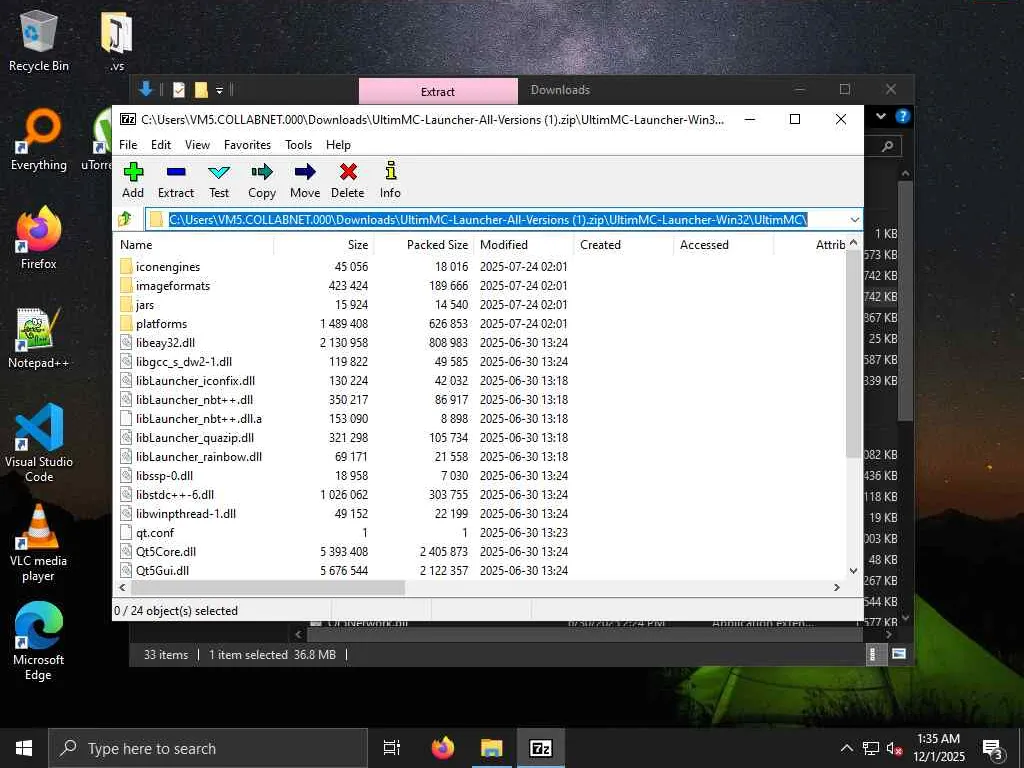This screenshot has width=1024, height=768.
Task: Switch Explorer to large icons view
Action: pos(899,654)
